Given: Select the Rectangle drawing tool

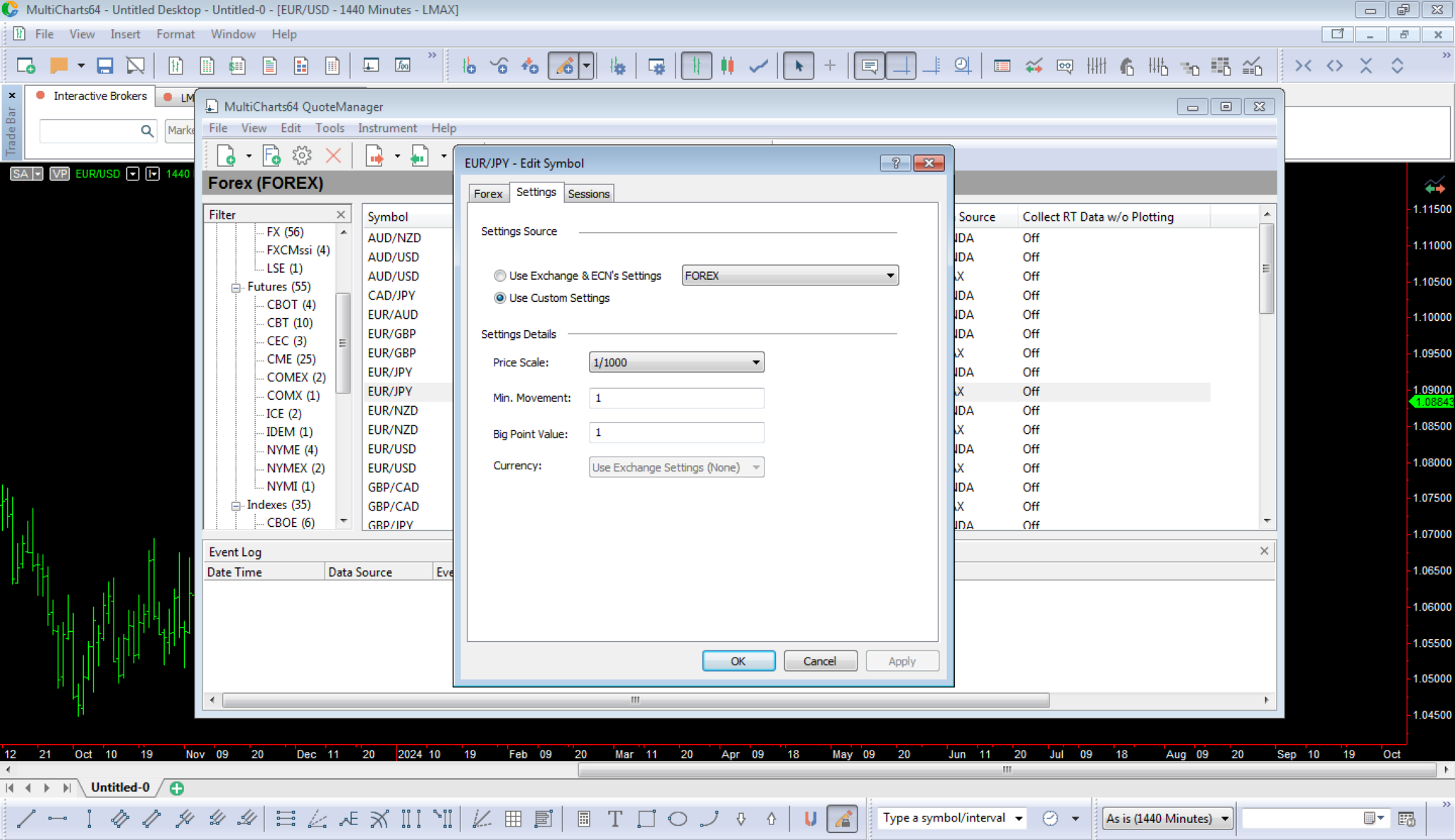Looking at the screenshot, I should (646, 819).
